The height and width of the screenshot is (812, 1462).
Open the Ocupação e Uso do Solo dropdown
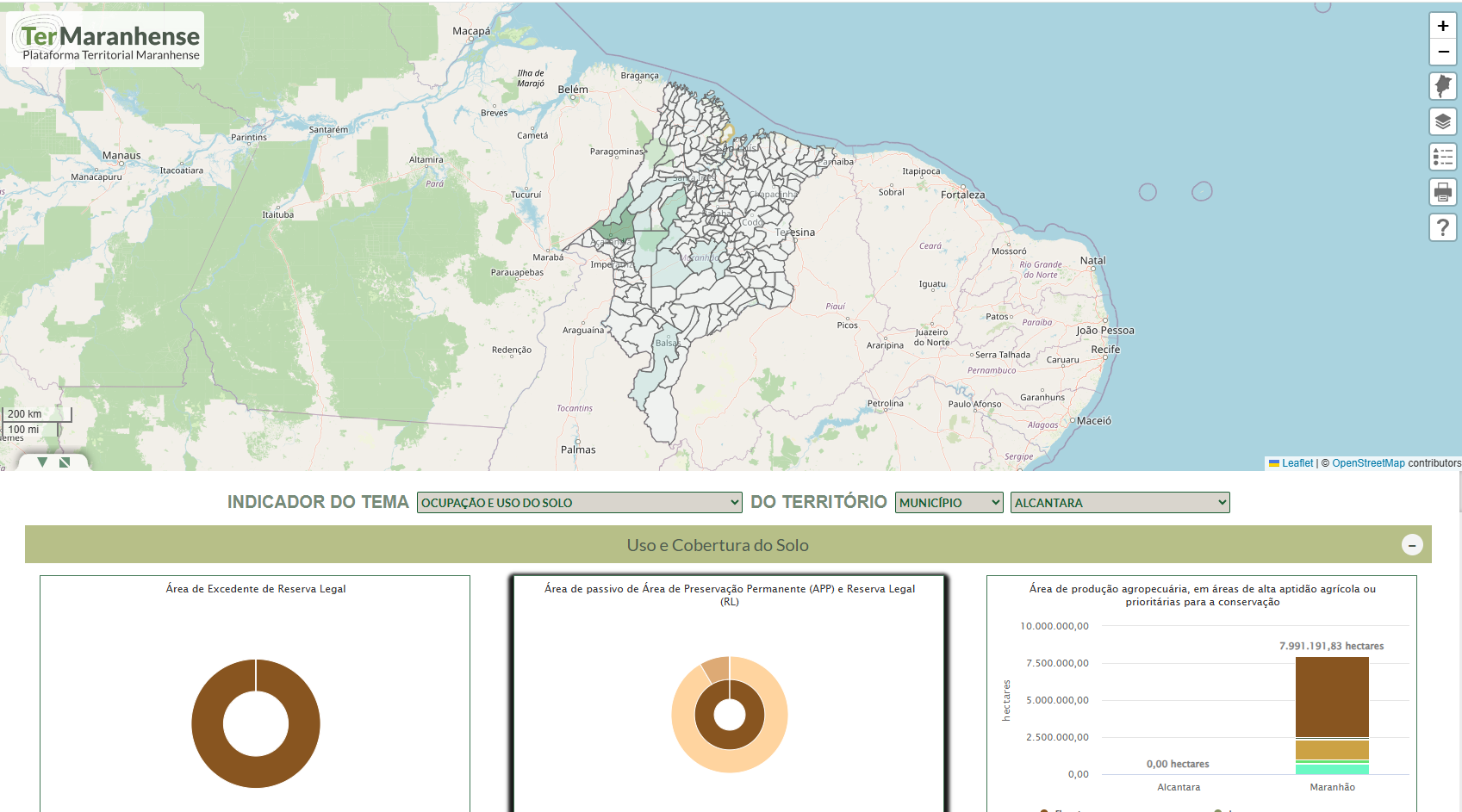579,503
